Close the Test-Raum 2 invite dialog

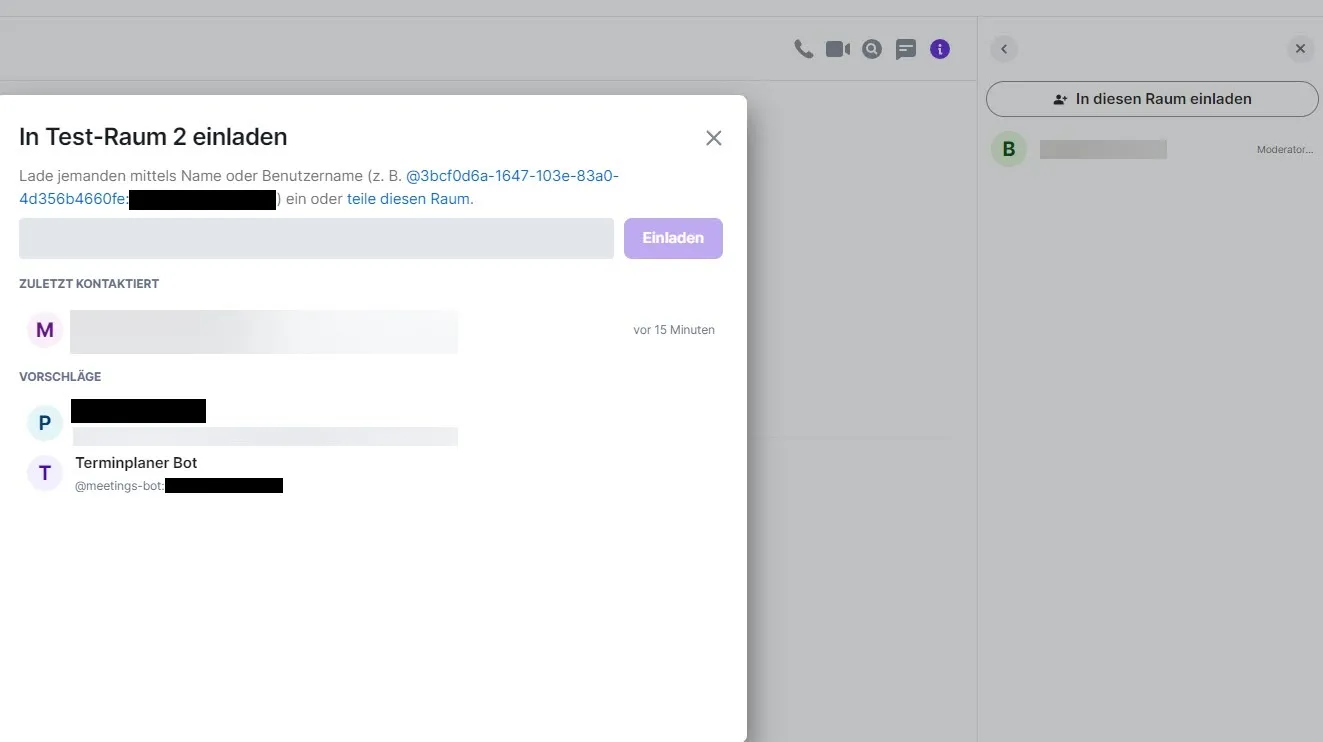[713, 138]
